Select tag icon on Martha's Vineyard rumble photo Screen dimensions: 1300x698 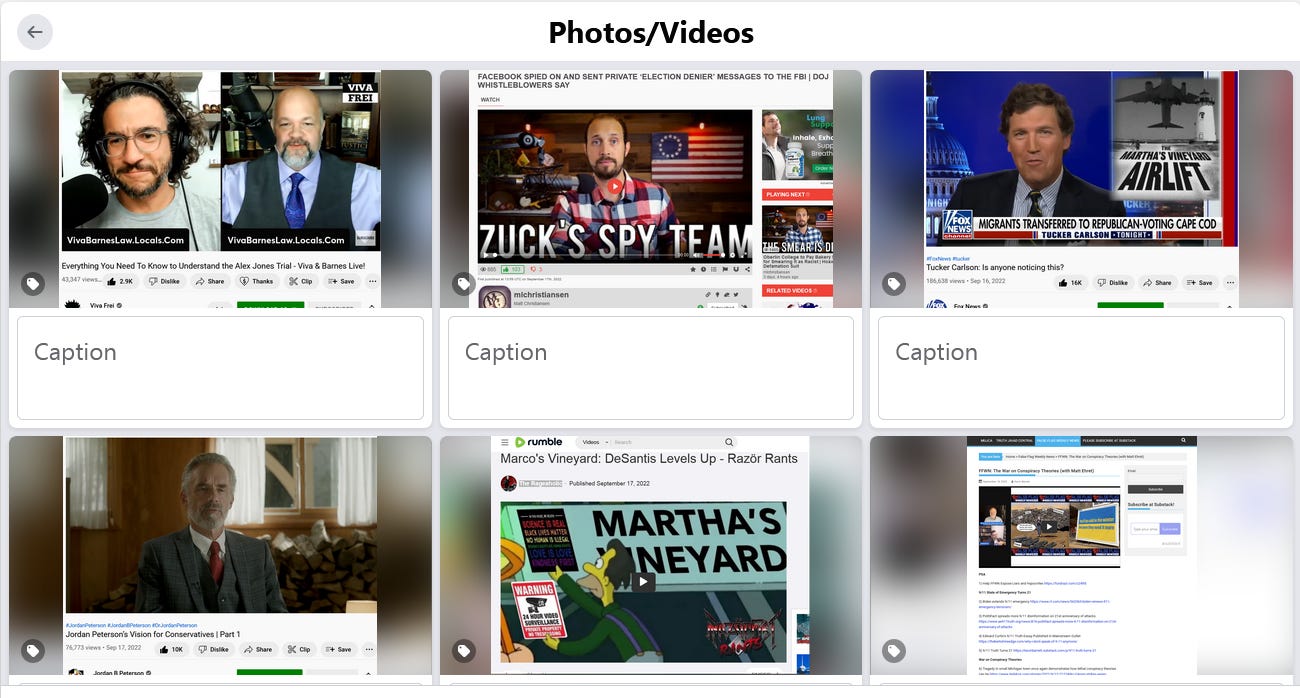tap(463, 651)
